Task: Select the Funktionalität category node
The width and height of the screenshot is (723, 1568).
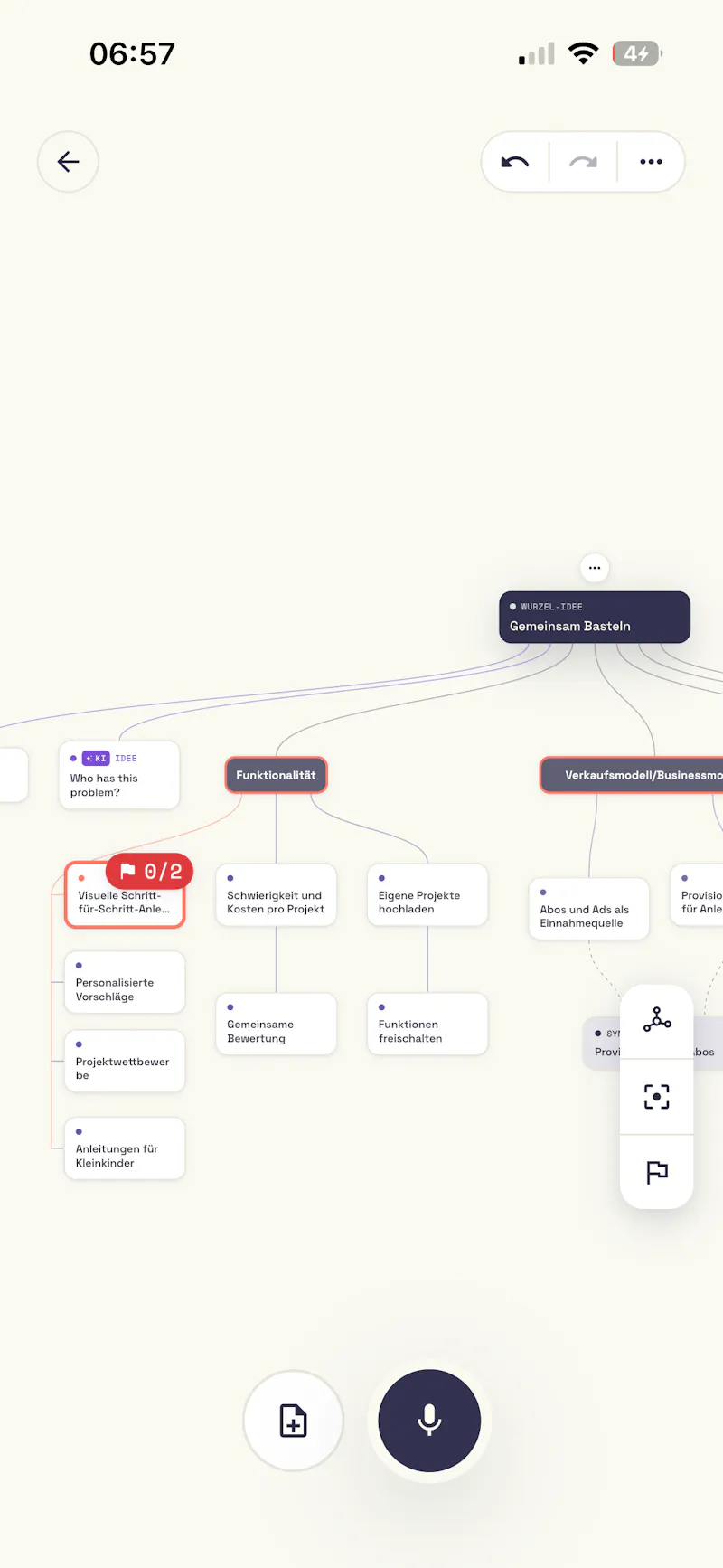Action: pyautogui.click(x=276, y=775)
